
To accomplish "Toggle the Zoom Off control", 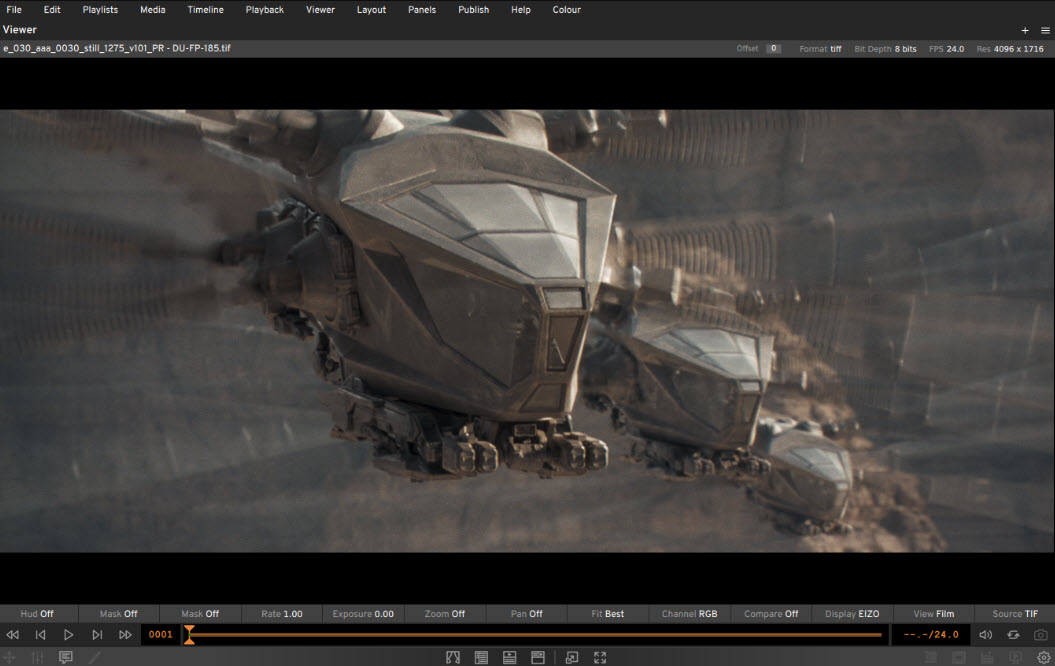I will 445,614.
